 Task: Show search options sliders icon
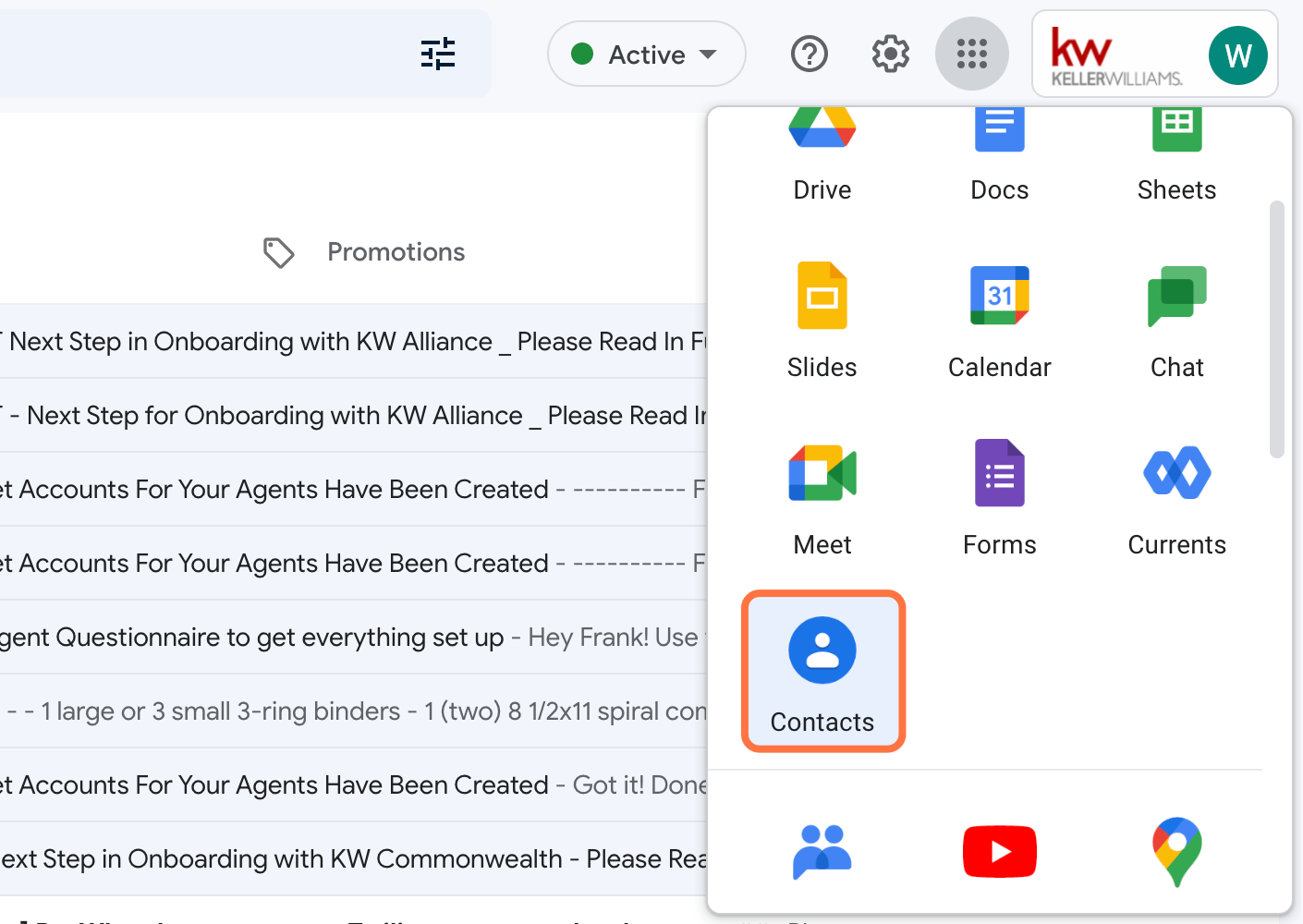pyautogui.click(x=438, y=54)
